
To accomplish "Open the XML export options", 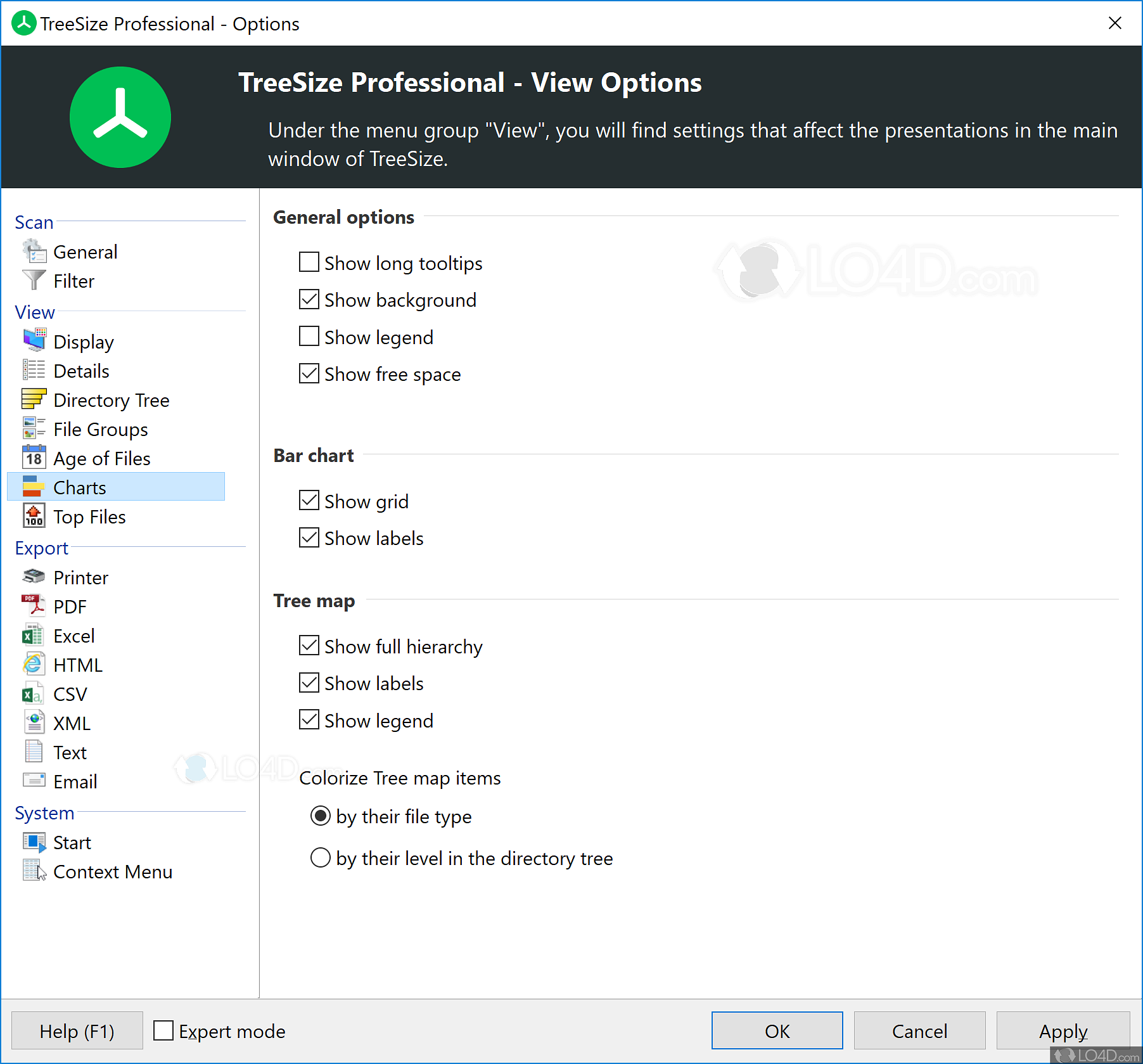I will (72, 722).
